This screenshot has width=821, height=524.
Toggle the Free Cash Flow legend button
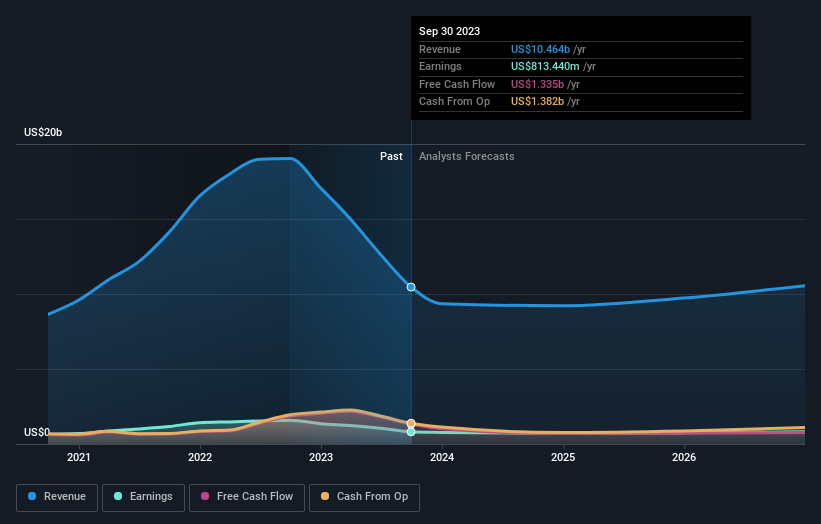point(247,497)
